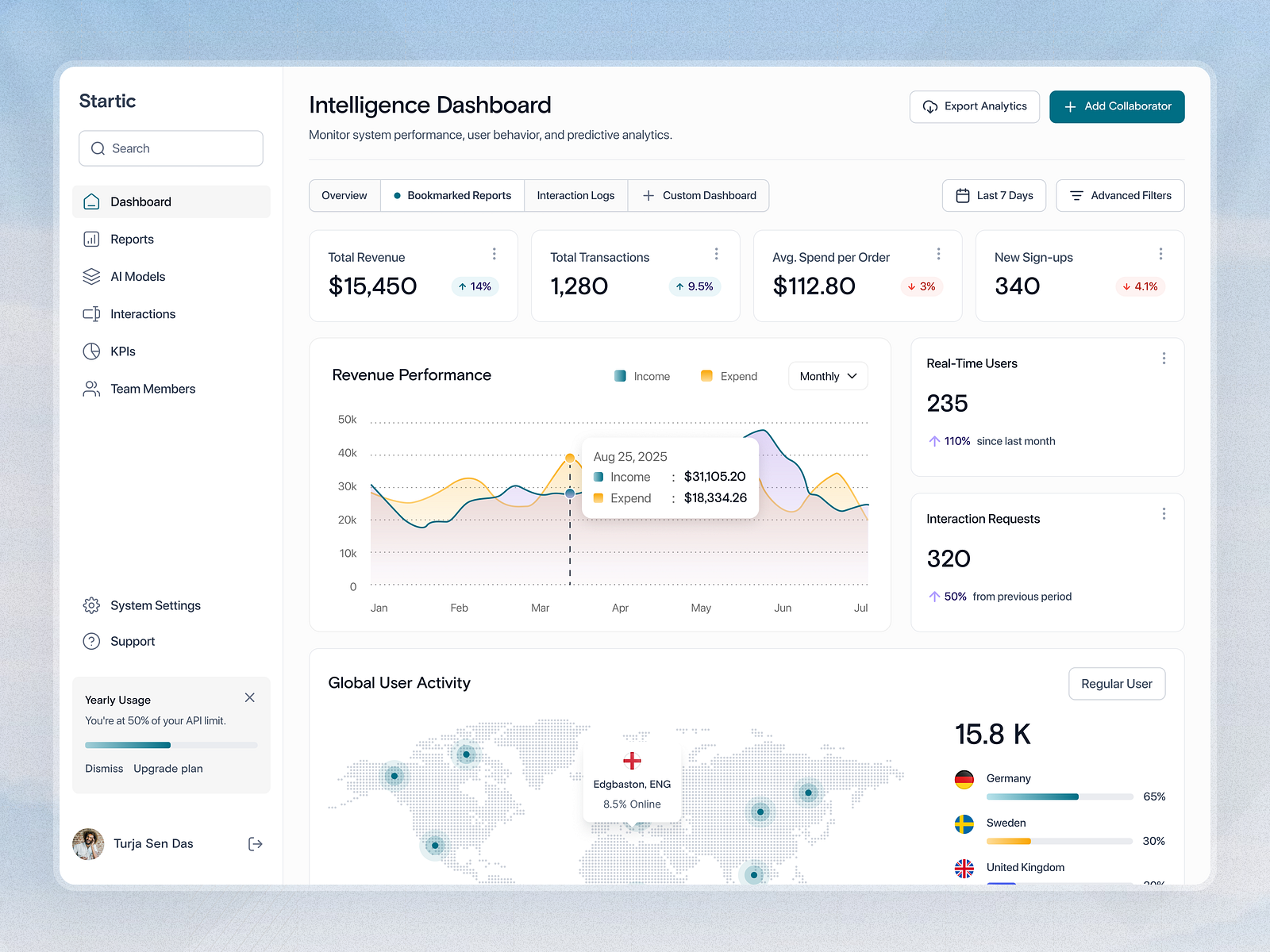Open the Regular User selector
The width and height of the screenshot is (1270, 952).
[1116, 684]
